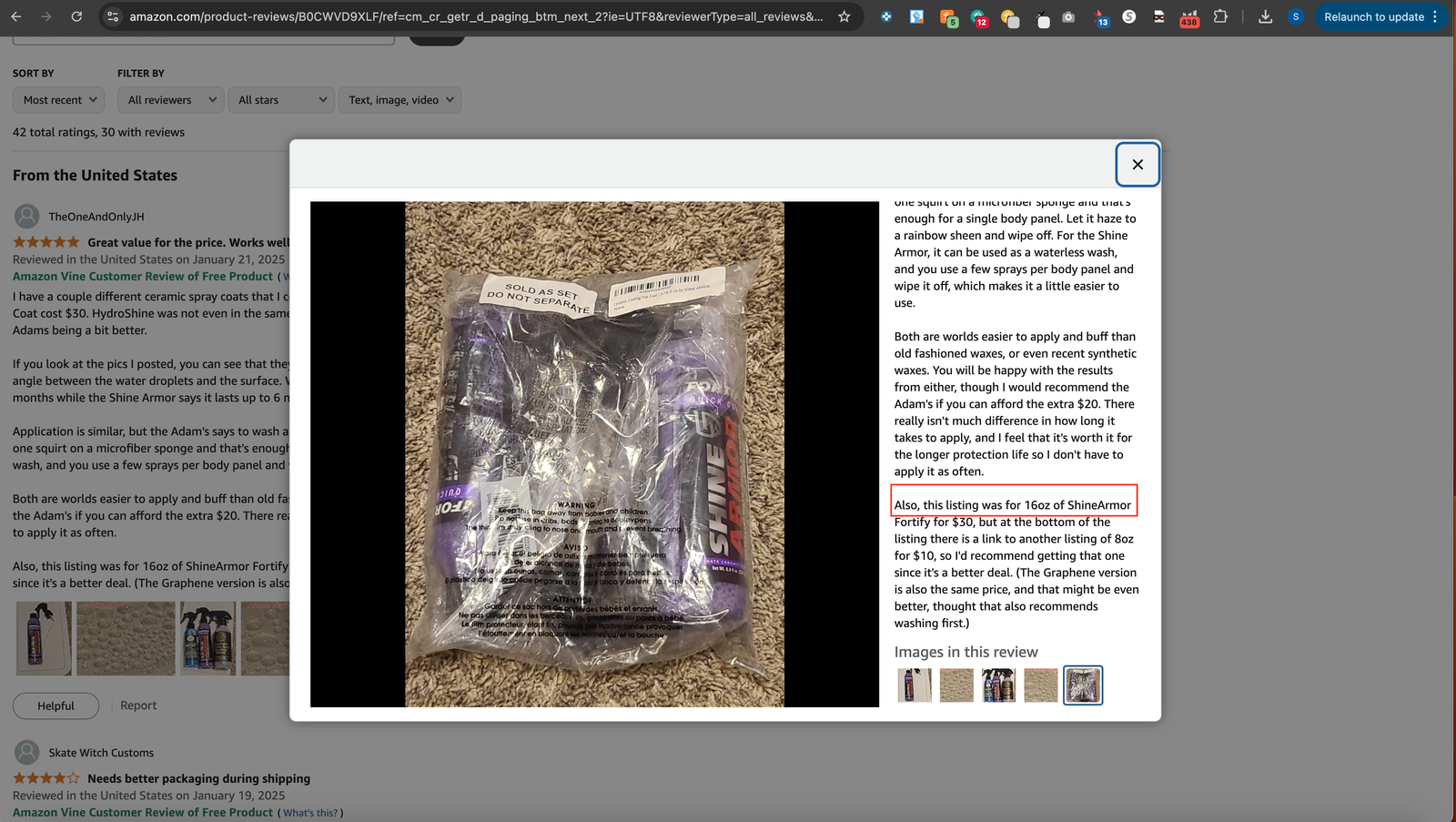Click 'From the United States' heading
Viewport: 1456px width, 822px height.
(x=95, y=176)
